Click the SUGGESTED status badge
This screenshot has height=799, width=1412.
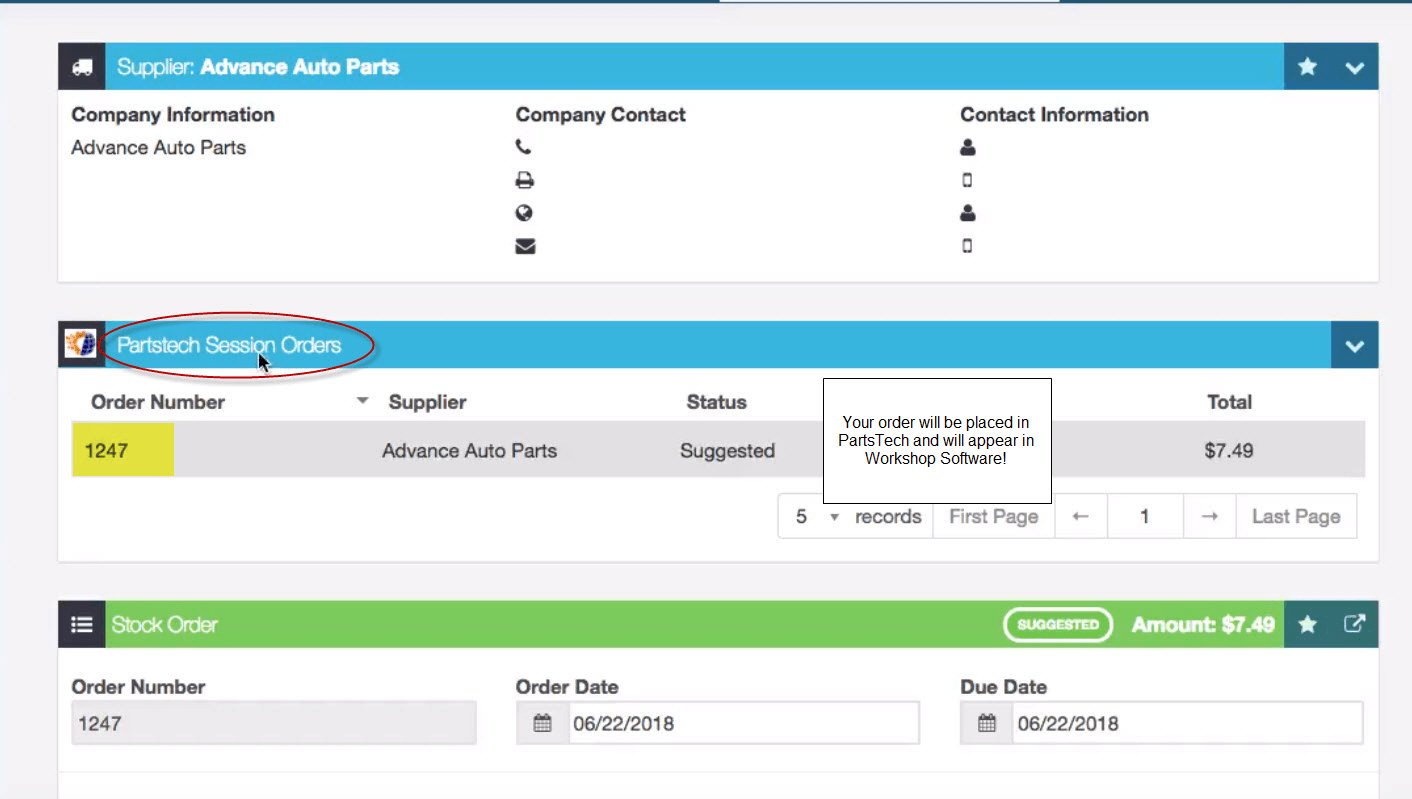(x=1058, y=624)
